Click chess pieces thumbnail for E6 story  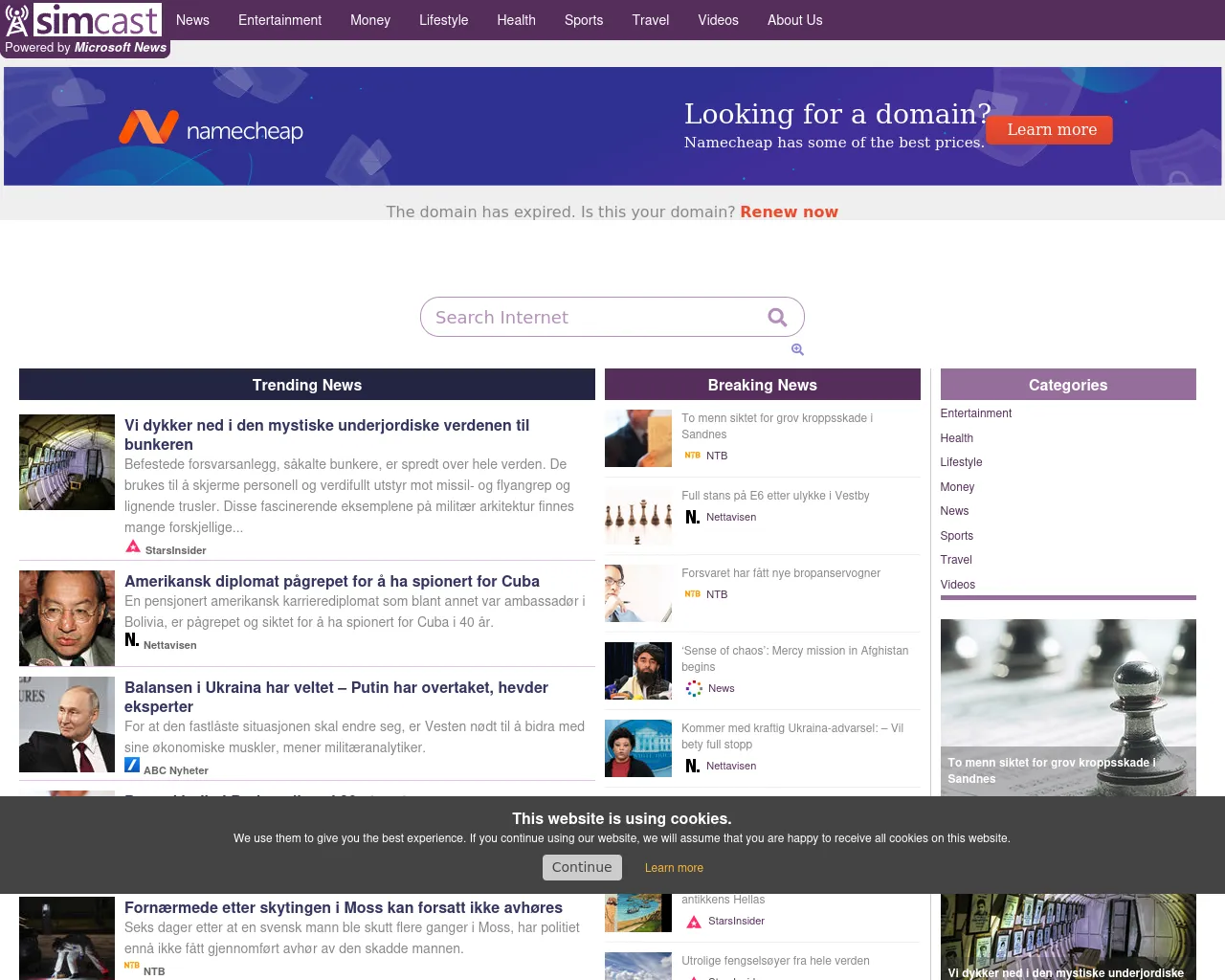[x=638, y=516]
